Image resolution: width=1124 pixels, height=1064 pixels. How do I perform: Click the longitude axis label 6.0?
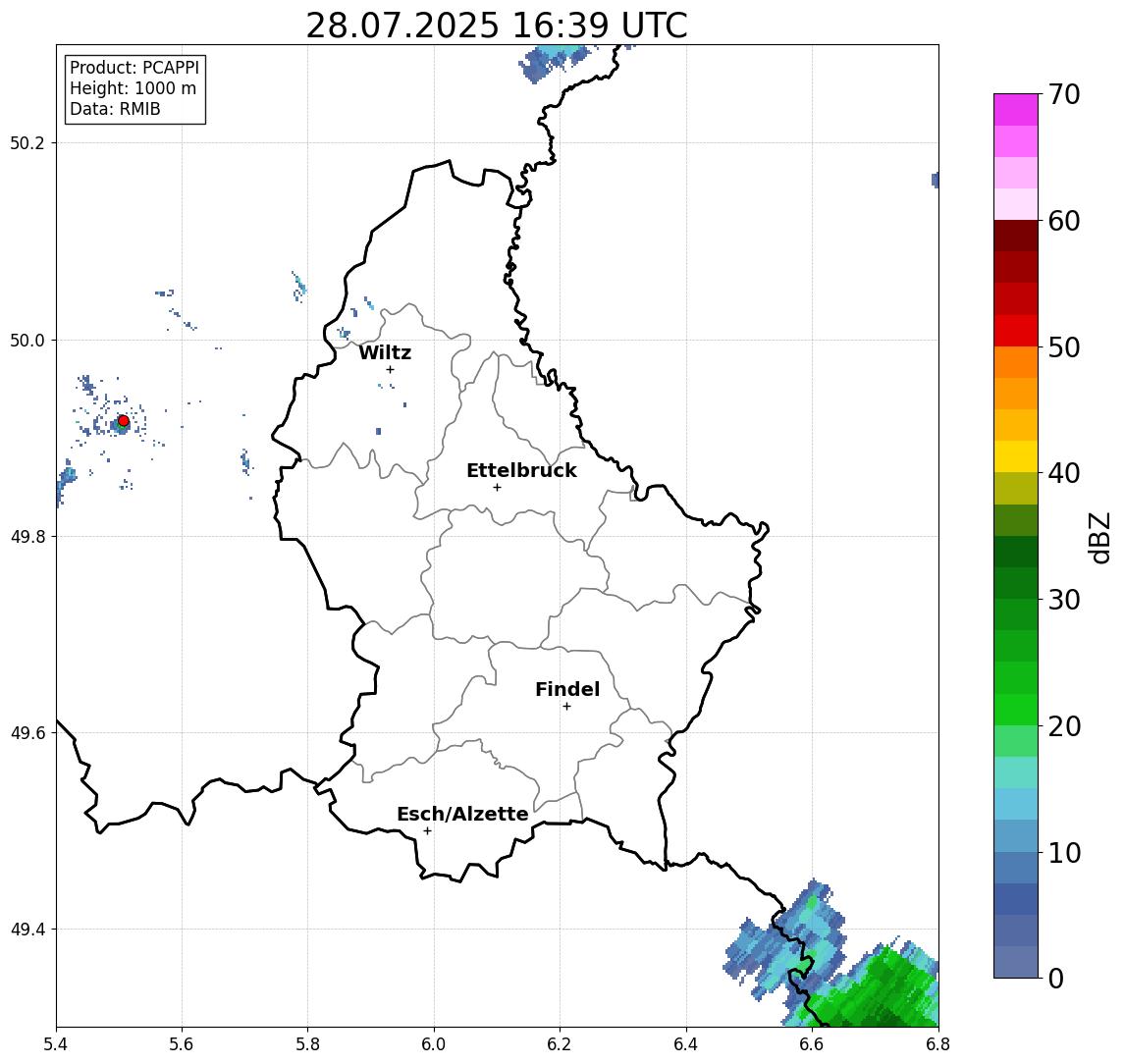tap(435, 1044)
